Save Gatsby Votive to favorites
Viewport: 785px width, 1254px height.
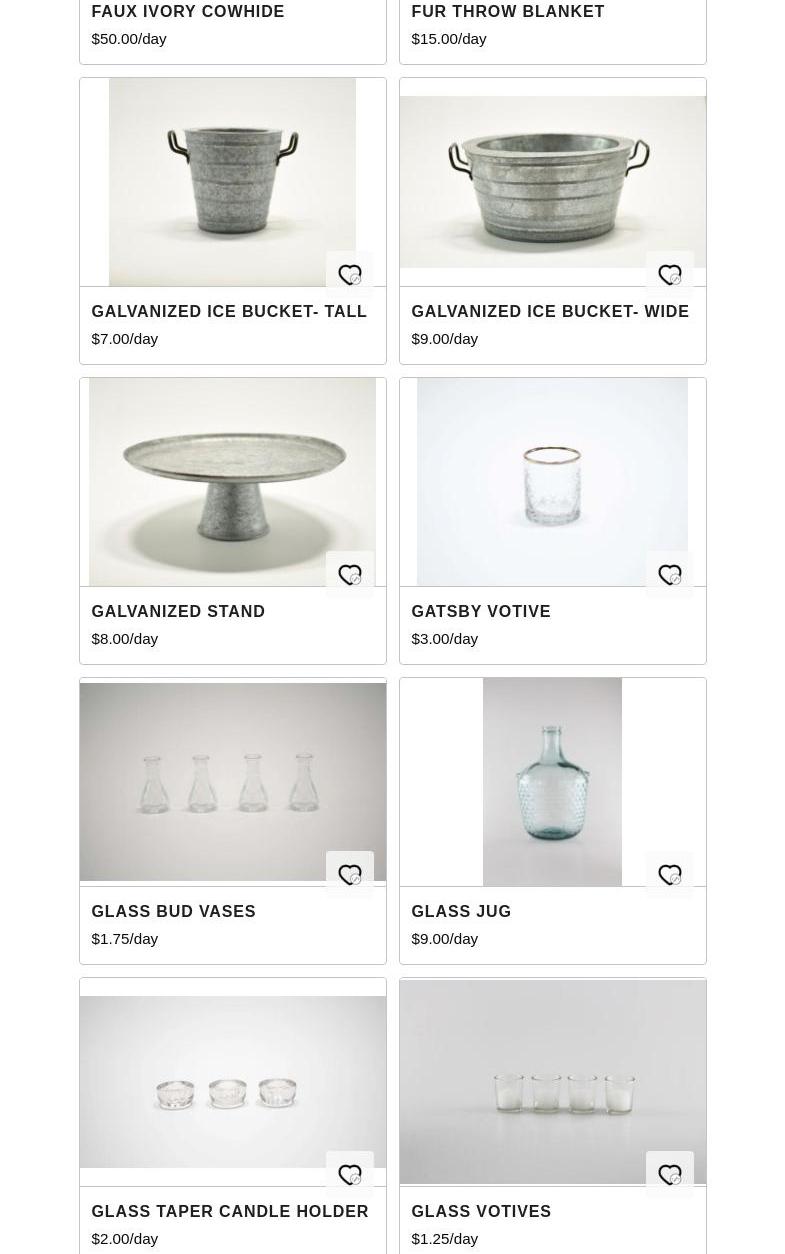click(x=670, y=575)
